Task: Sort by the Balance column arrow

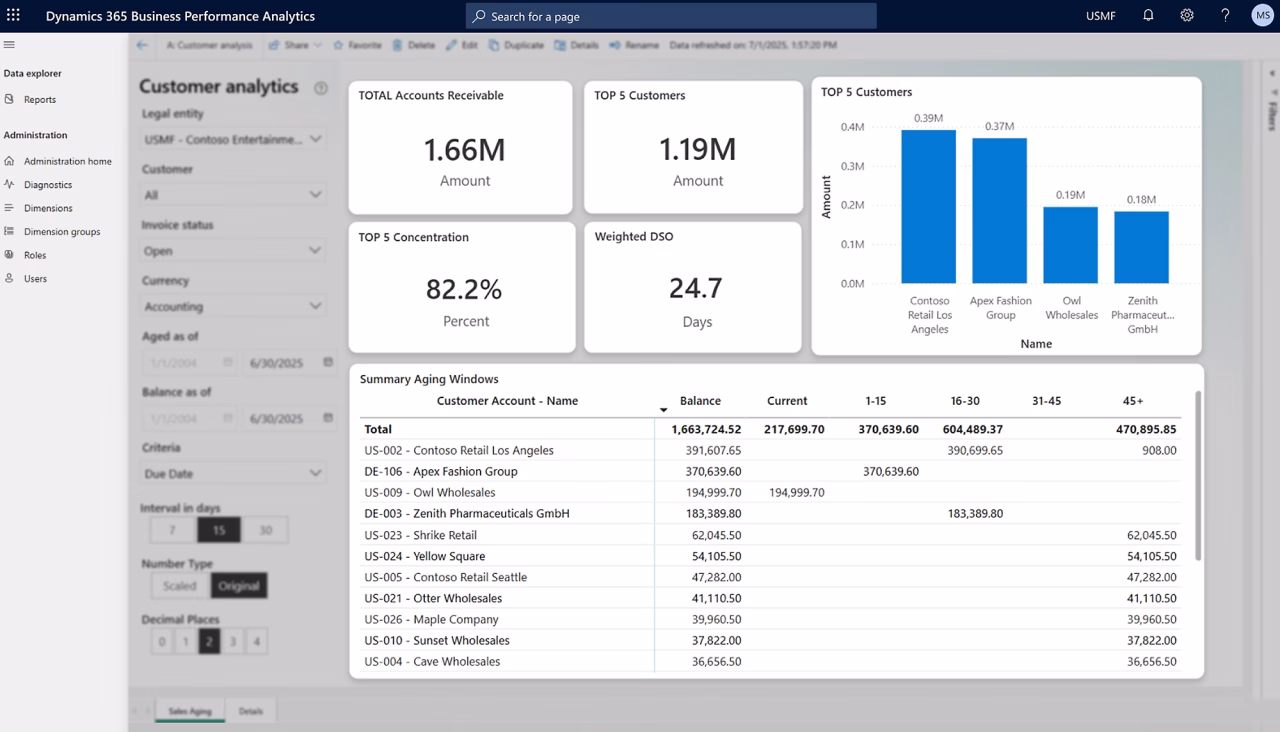Action: click(x=663, y=410)
